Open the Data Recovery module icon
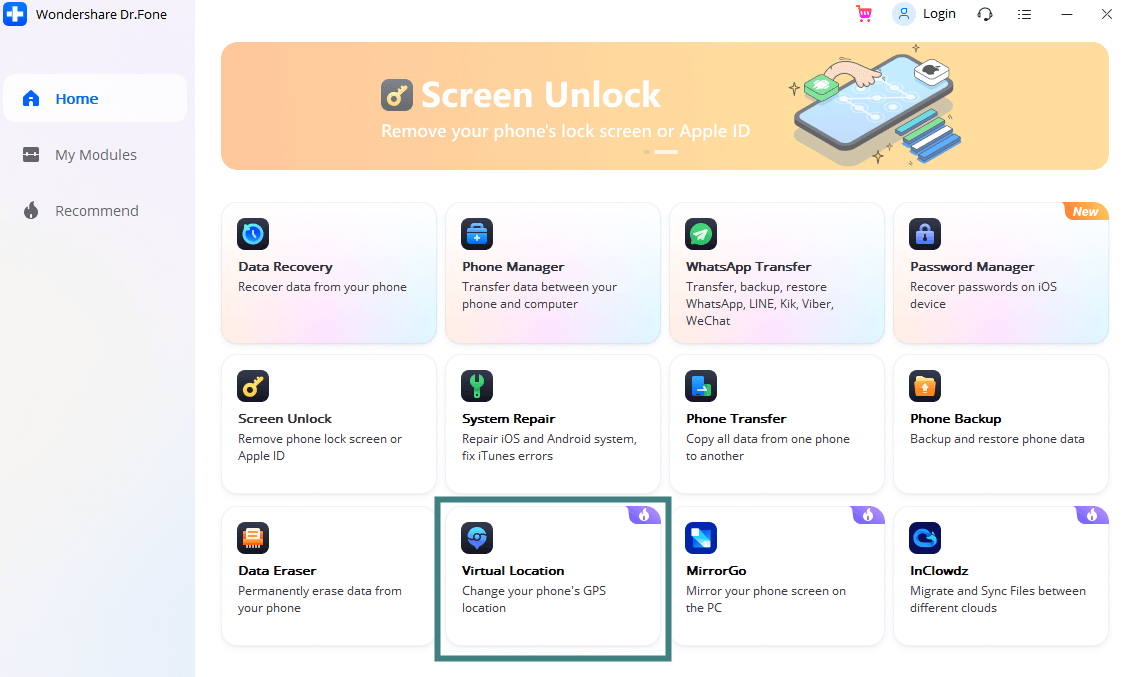Image resolution: width=1126 pixels, height=677 pixels. click(x=253, y=234)
